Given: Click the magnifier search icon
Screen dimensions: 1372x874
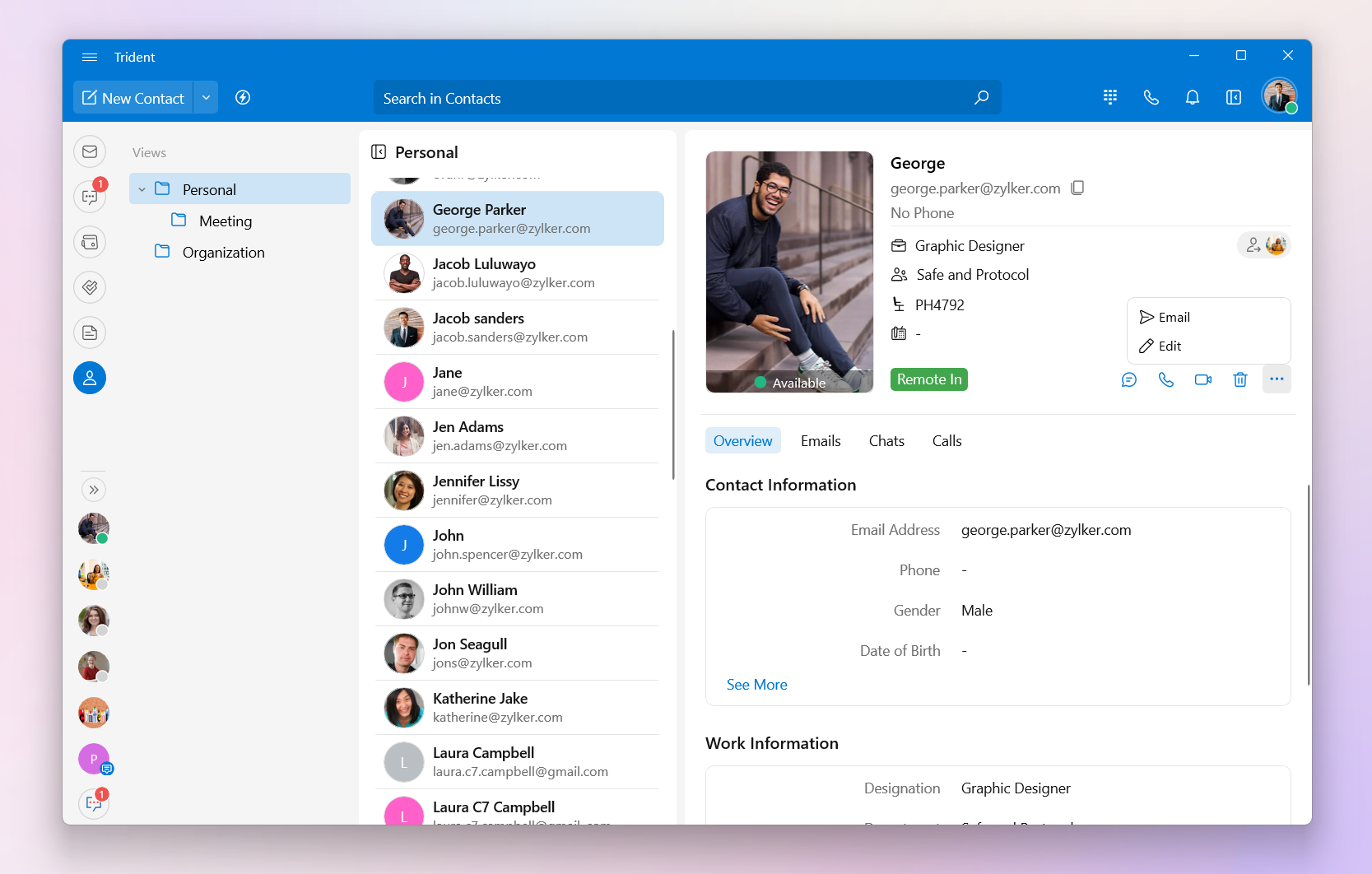Looking at the screenshot, I should coord(981,98).
